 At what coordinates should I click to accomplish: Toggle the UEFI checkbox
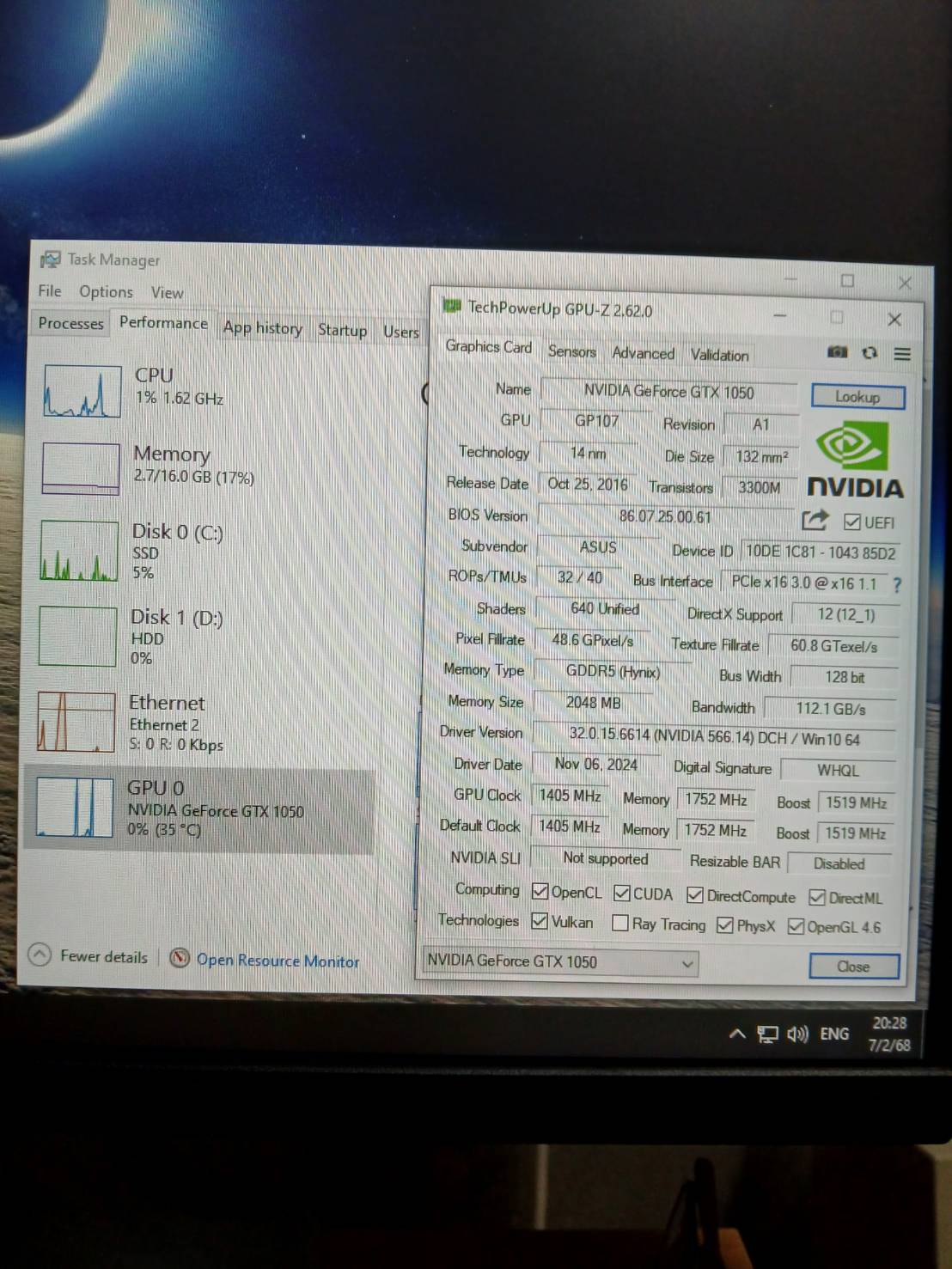pos(852,522)
